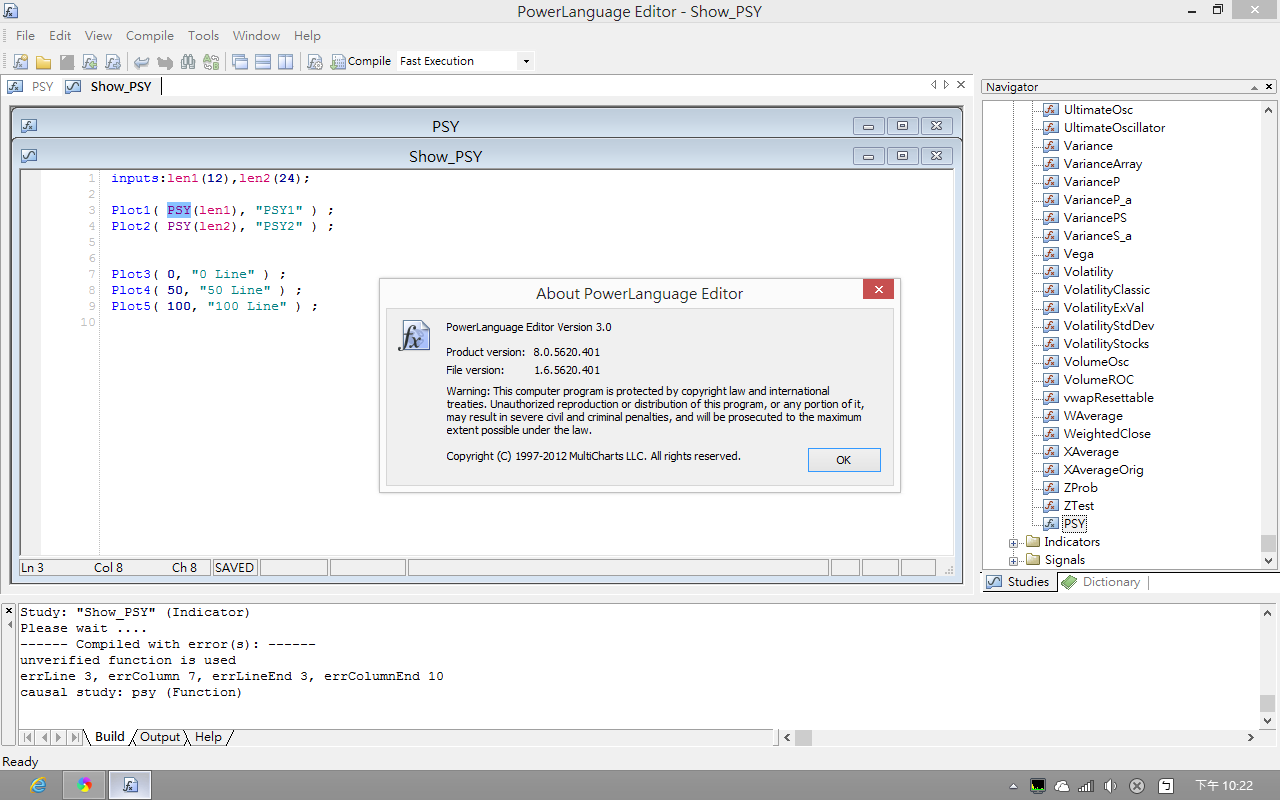Select VolatilityStocks in the Navigator tree
Viewport: 1280px width, 800px height.
tap(1106, 344)
